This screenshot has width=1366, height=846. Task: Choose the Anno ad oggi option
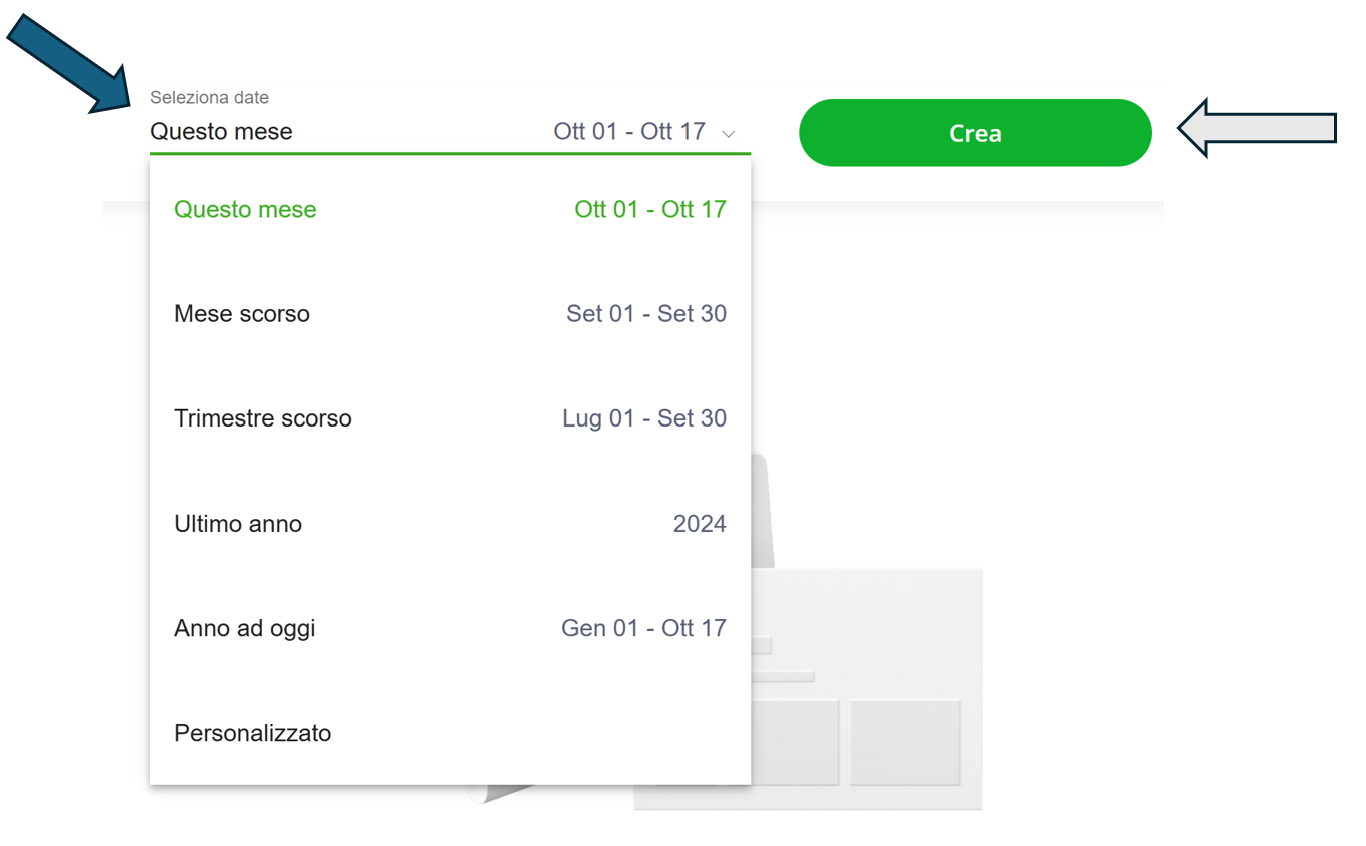point(245,629)
